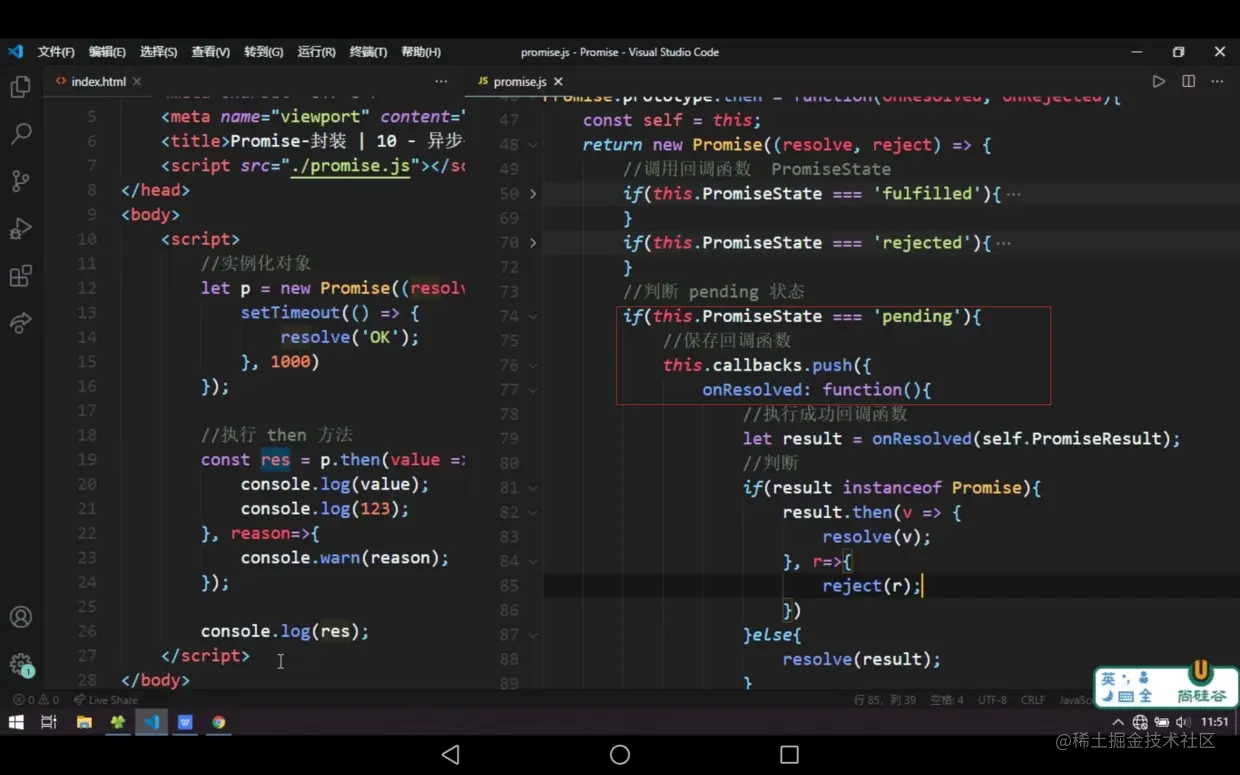Tap the Android back navigation button
The image size is (1240, 775).
[450, 755]
